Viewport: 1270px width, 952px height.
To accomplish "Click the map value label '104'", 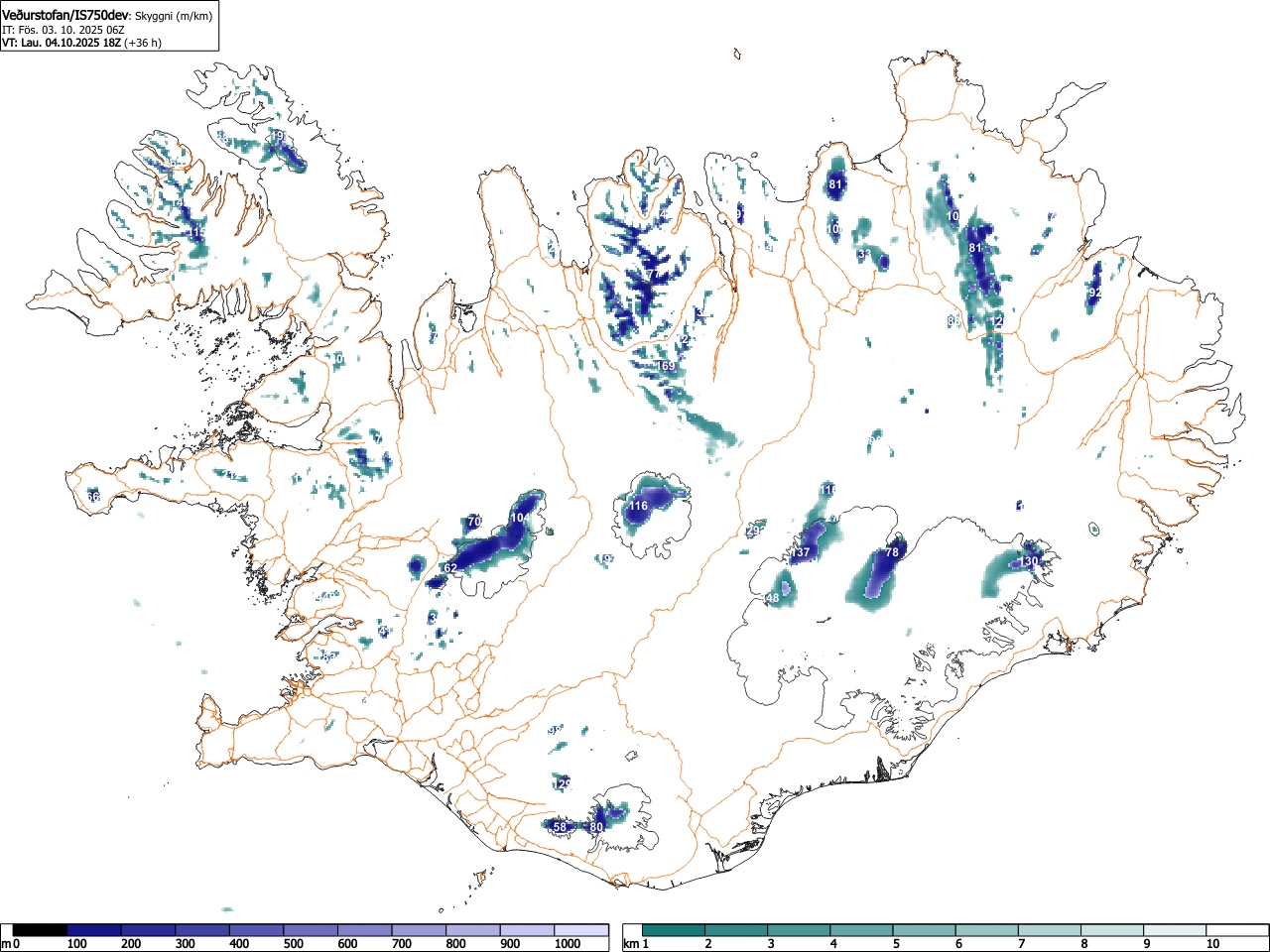I will (x=520, y=519).
